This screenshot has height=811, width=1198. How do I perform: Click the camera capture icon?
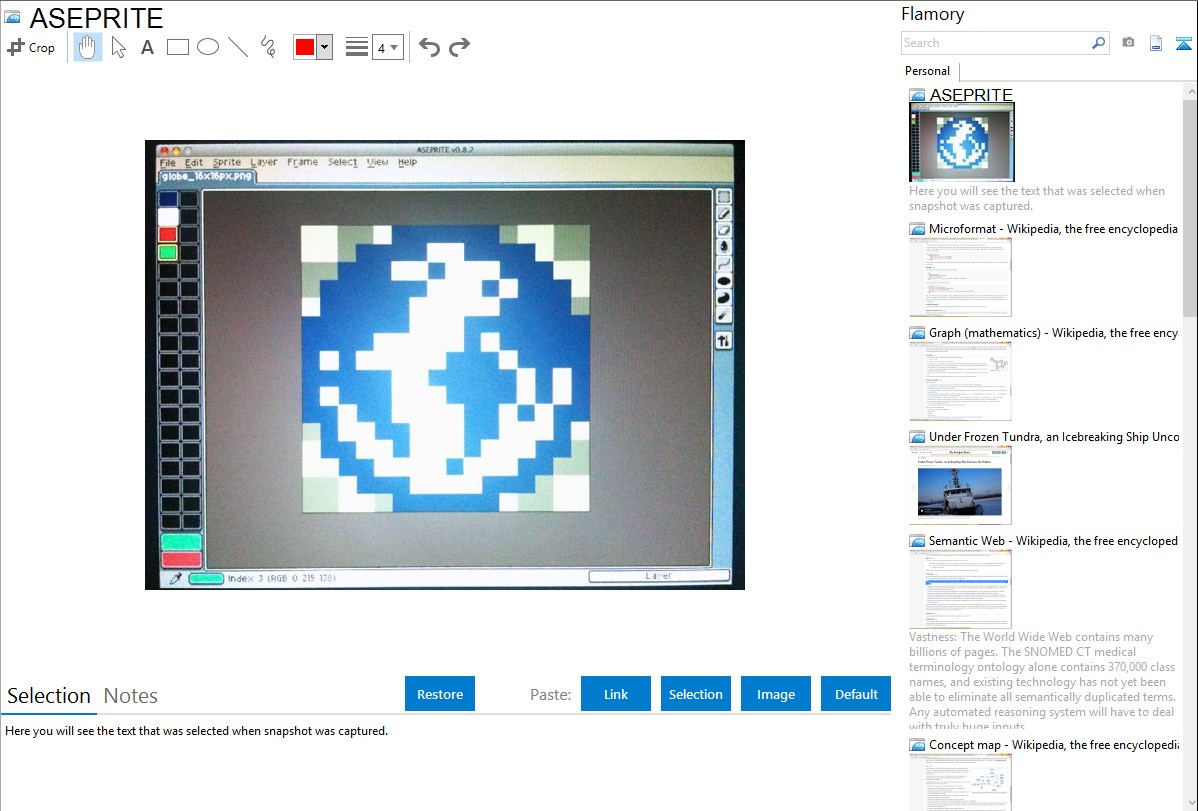pos(1128,43)
